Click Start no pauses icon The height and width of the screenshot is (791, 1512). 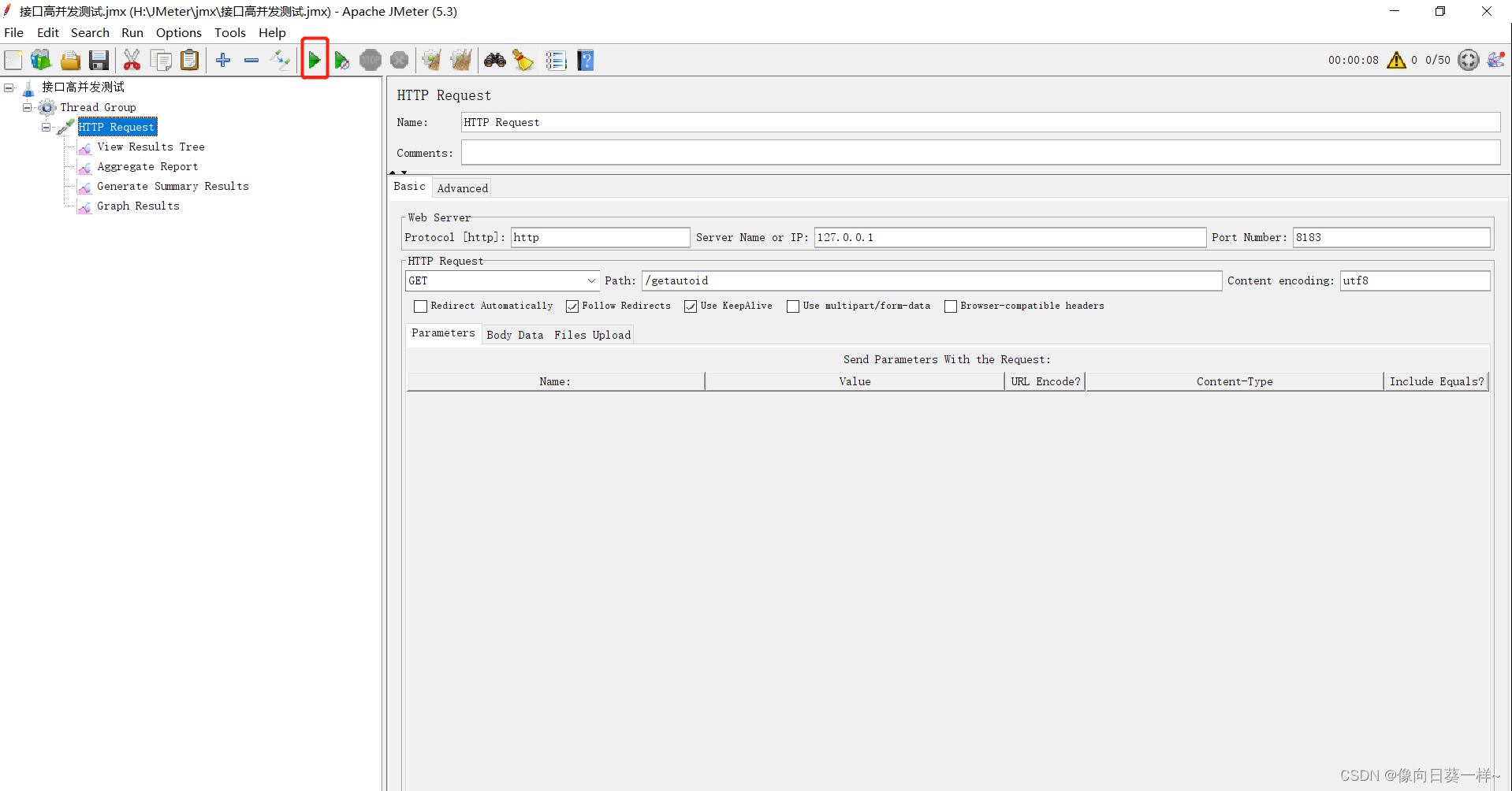coord(342,60)
